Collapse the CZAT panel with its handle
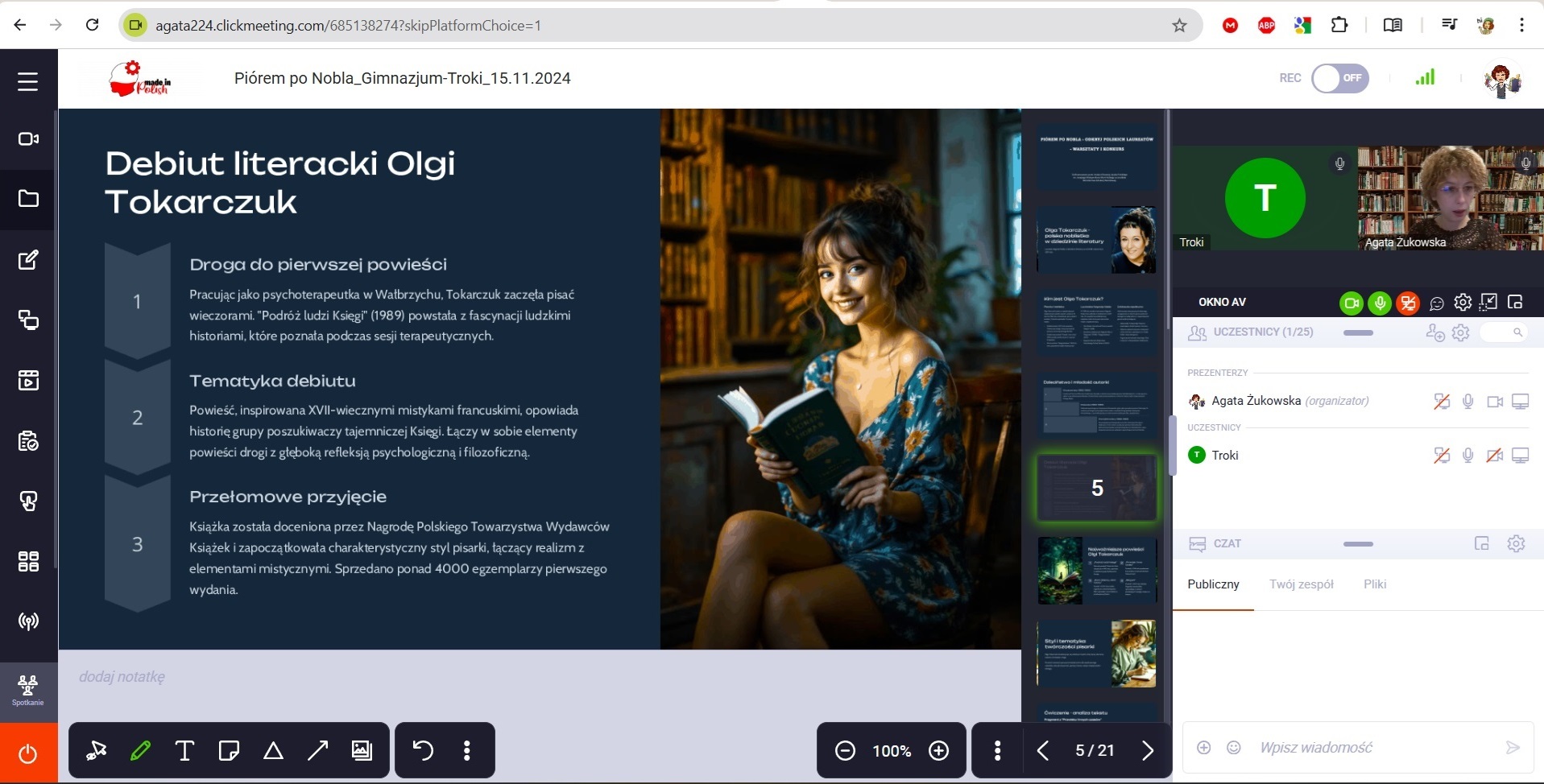This screenshot has height=784, width=1544. [x=1358, y=544]
